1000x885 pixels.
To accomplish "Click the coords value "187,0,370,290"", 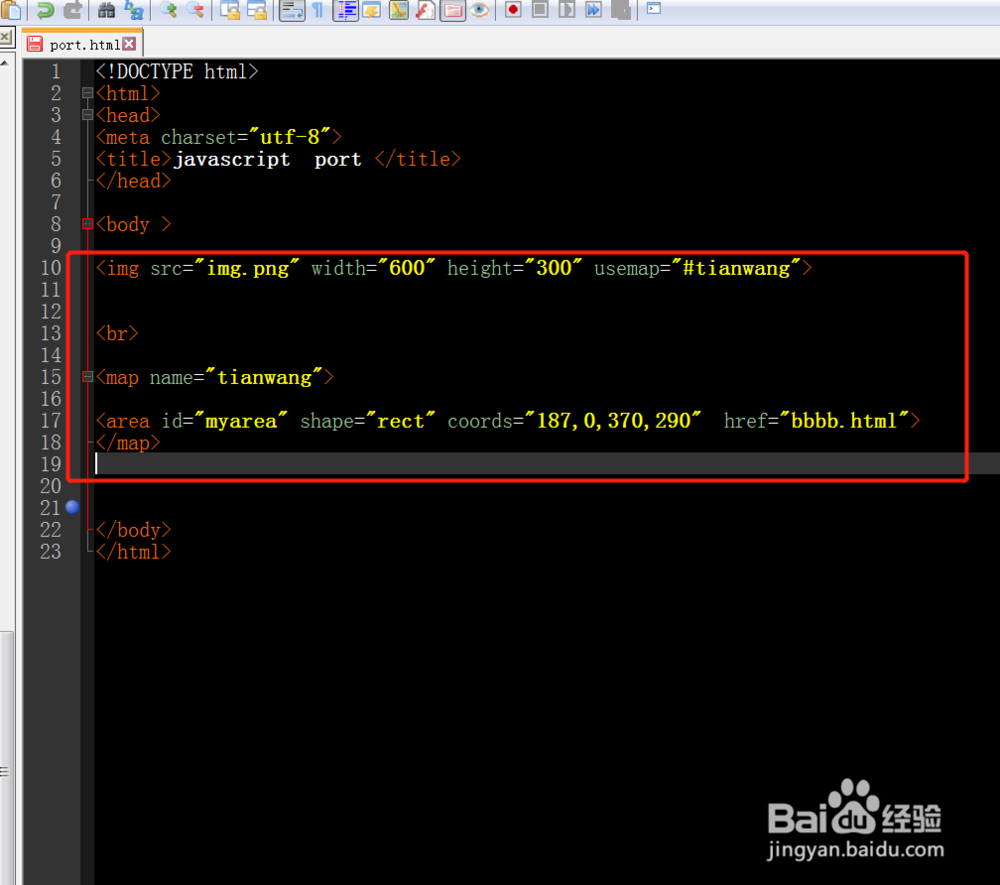I will pyautogui.click(x=614, y=421).
